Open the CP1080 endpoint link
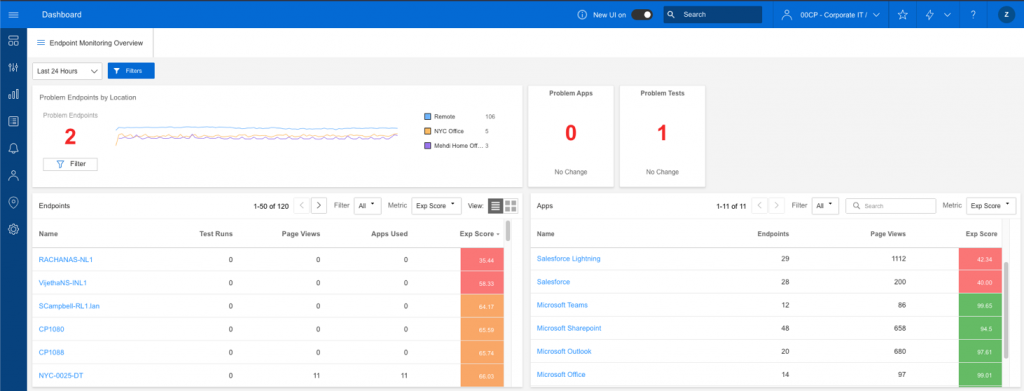1024x391 pixels. [52, 329]
